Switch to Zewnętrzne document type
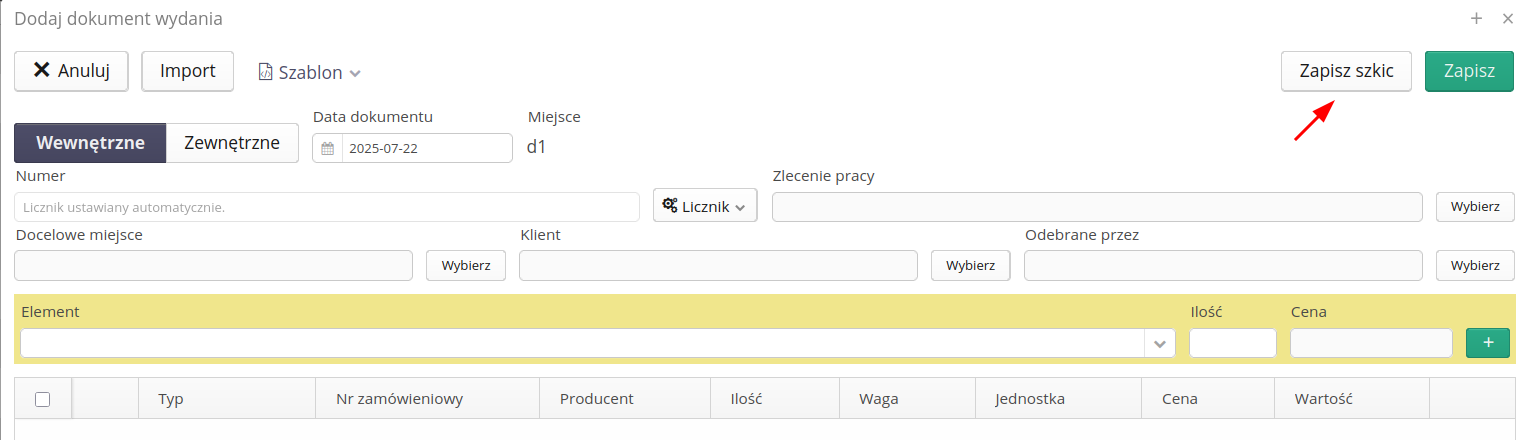The width and height of the screenshot is (1526, 440). [x=231, y=143]
